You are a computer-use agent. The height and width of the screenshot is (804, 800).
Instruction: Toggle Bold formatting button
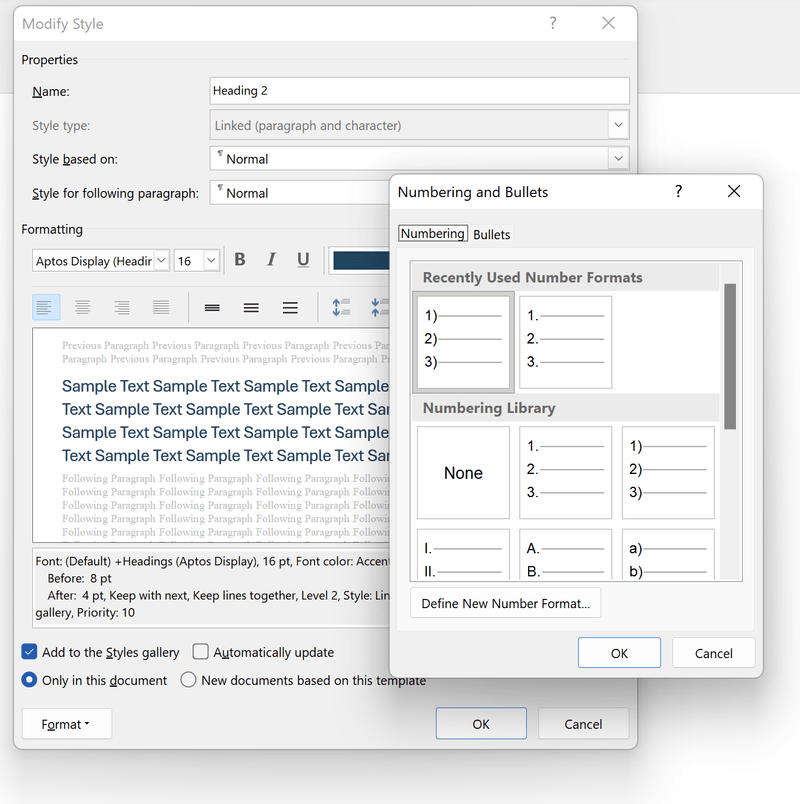[x=239, y=260]
